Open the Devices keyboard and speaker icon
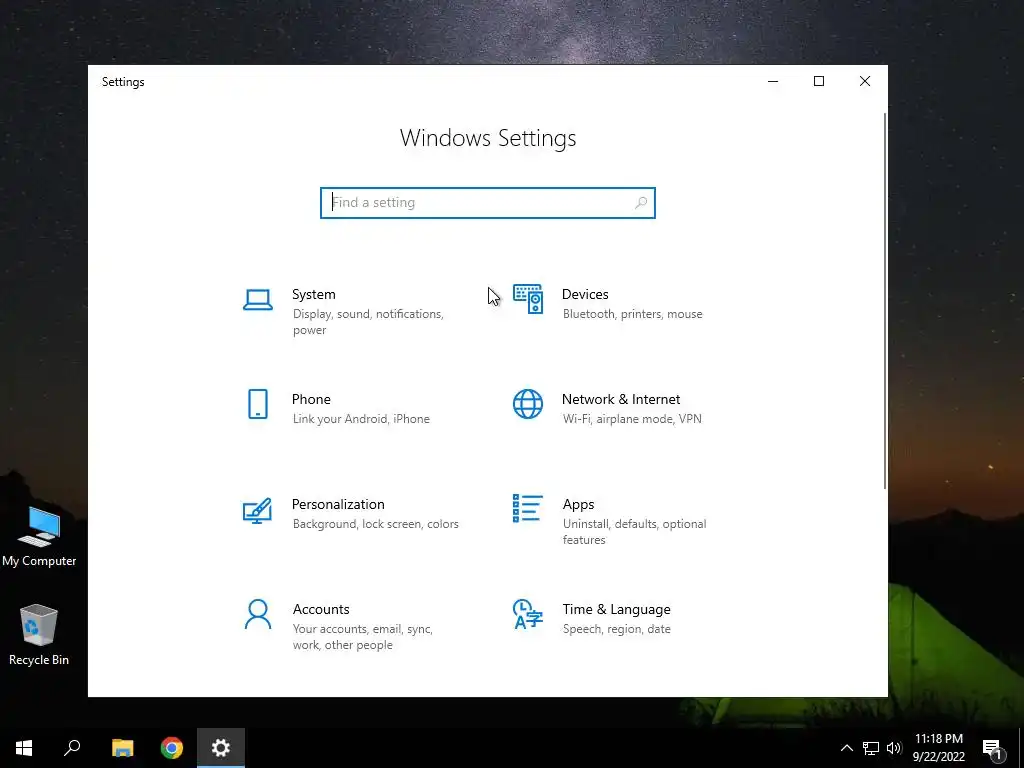Screen dimensions: 1024x768 528,299
